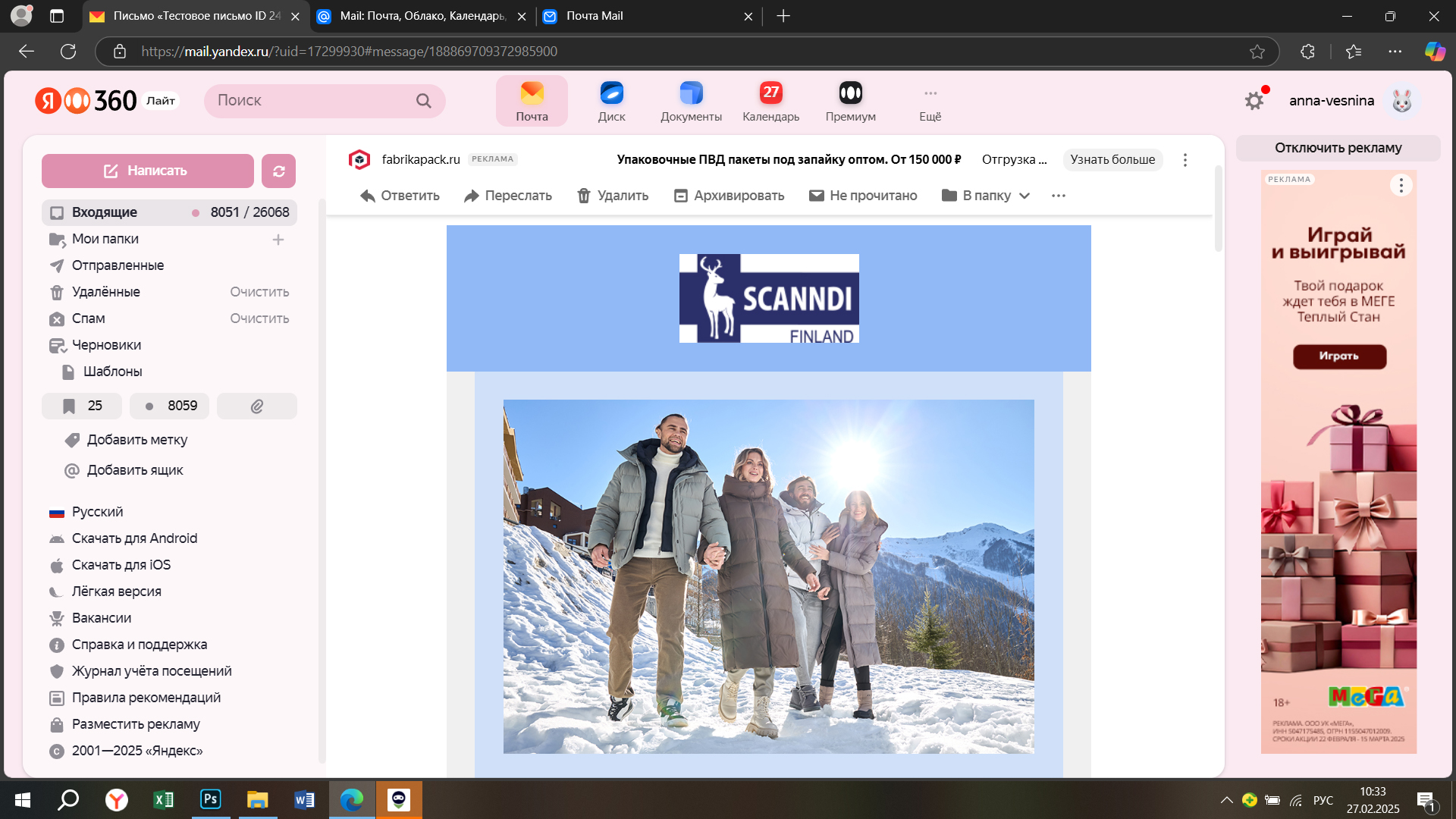1456x819 pixels.
Task: Filter unread messages showing 8059
Action: pyautogui.click(x=170, y=406)
